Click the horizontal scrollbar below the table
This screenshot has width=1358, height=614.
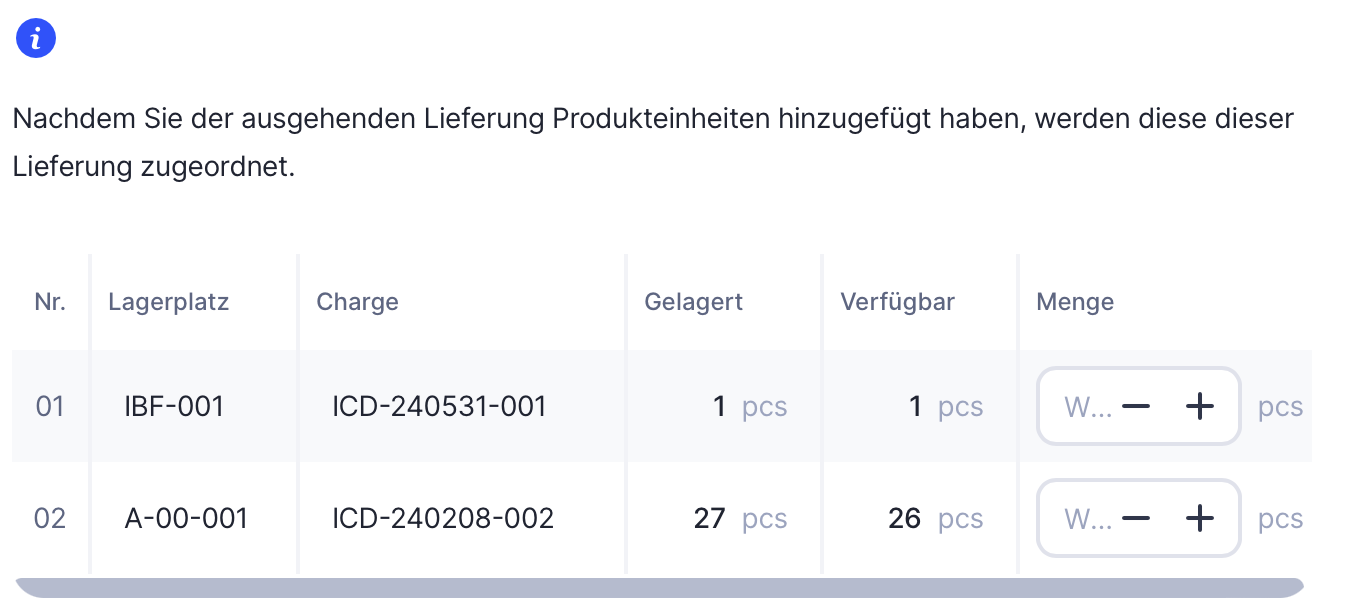[660, 587]
